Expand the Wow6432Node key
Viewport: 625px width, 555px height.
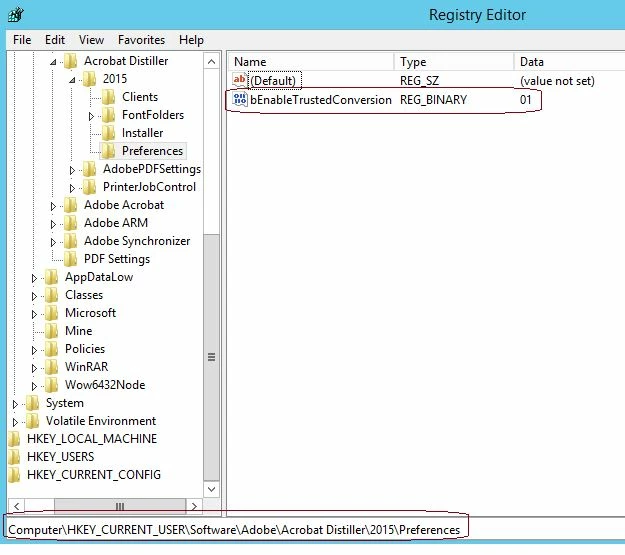click(x=34, y=386)
